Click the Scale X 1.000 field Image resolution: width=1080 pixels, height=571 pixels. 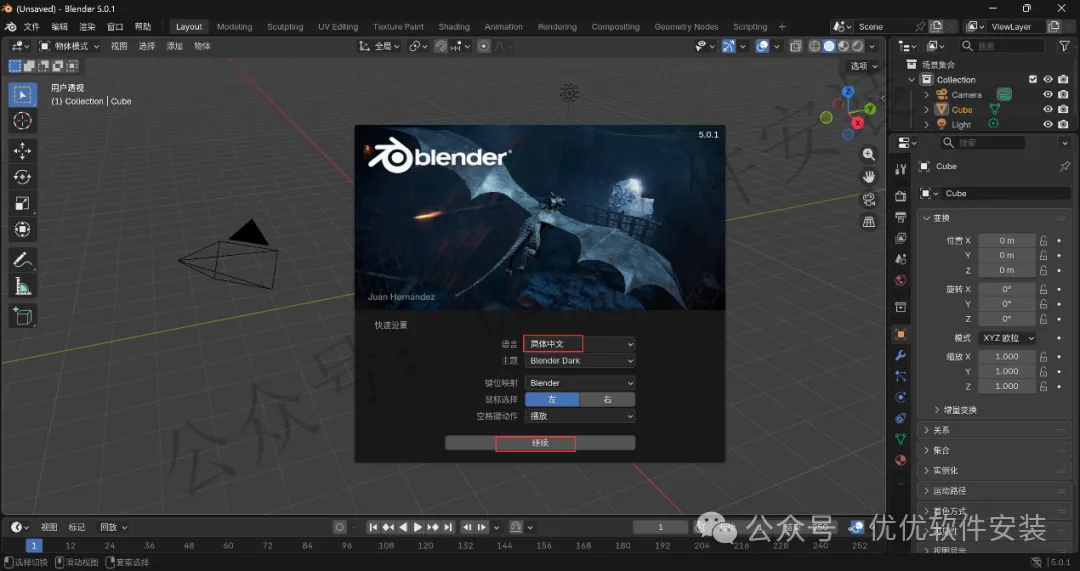[1007, 357]
